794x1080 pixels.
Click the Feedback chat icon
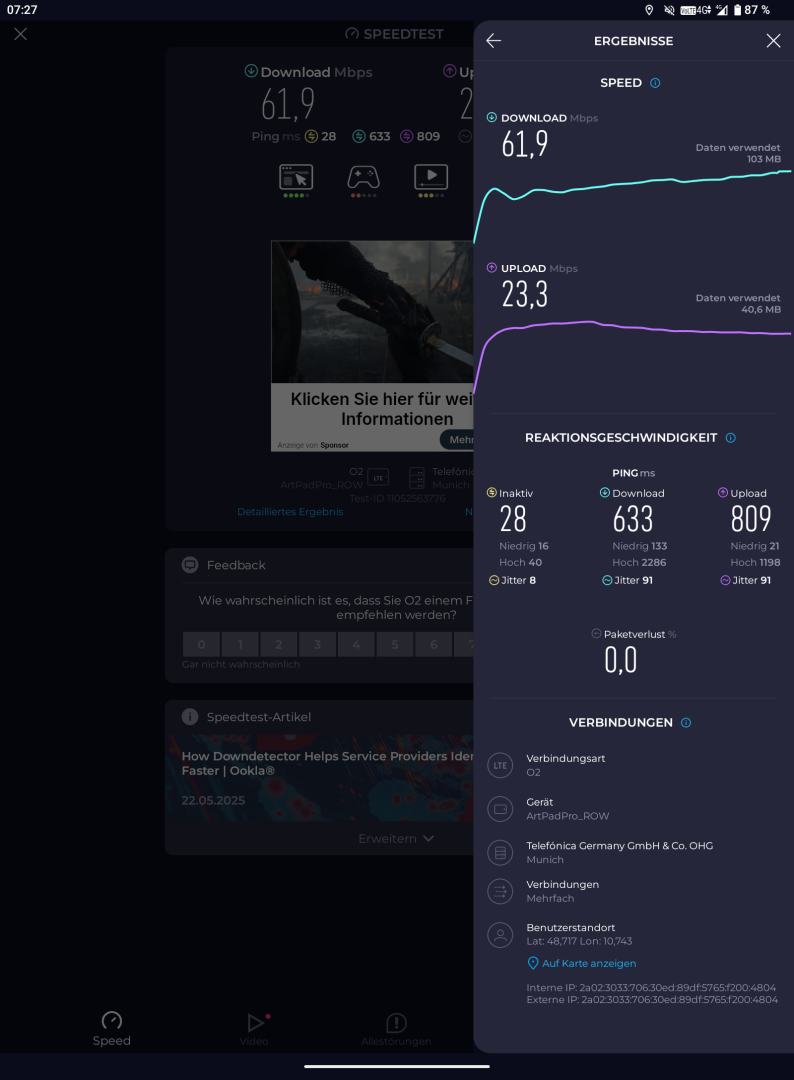(x=190, y=565)
